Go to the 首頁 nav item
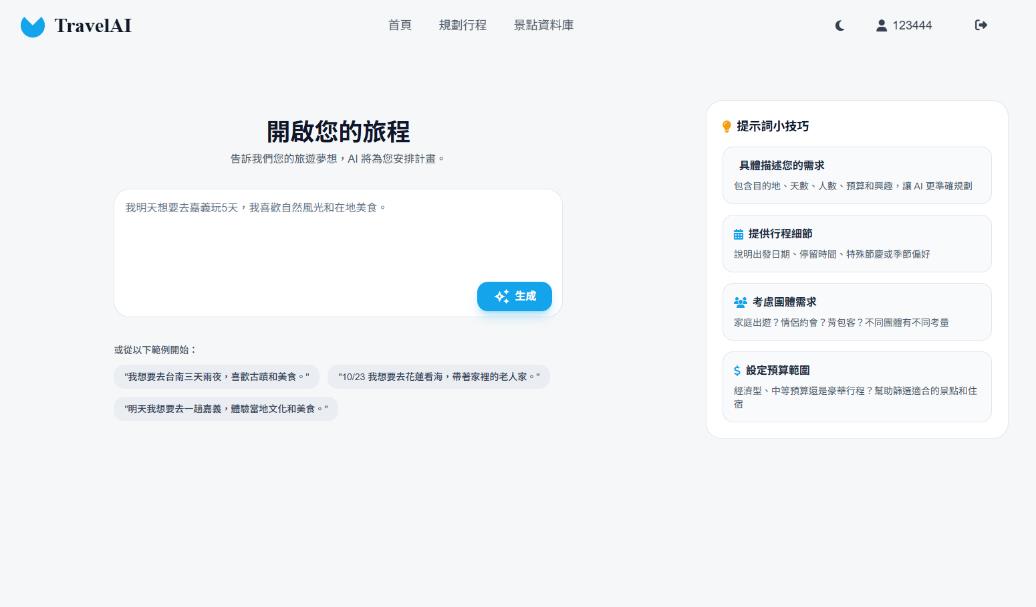 point(400,25)
